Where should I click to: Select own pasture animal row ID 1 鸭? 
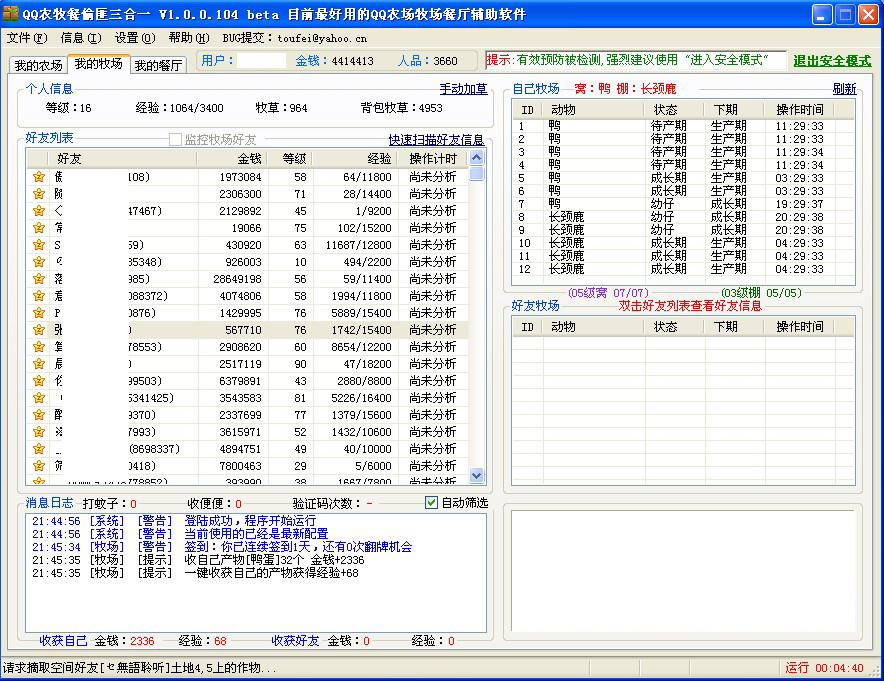coord(683,126)
